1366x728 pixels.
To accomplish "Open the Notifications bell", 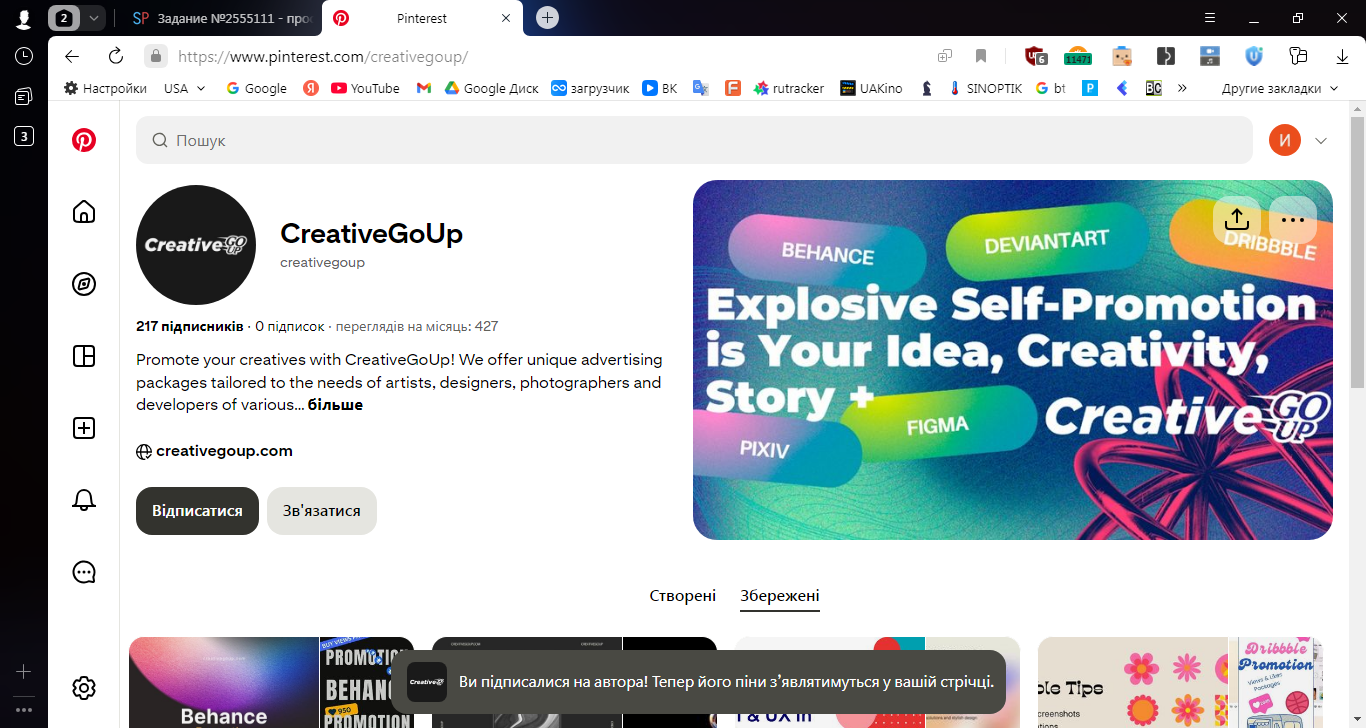I will pyautogui.click(x=84, y=500).
